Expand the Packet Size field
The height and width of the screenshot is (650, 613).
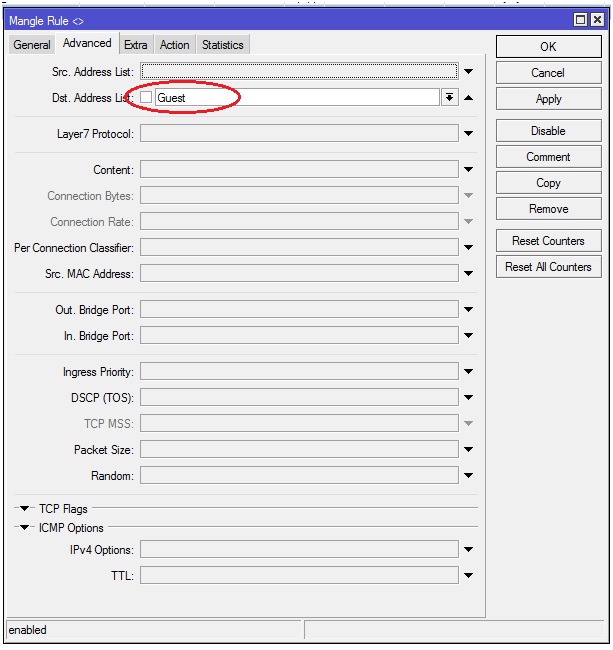tap(468, 450)
